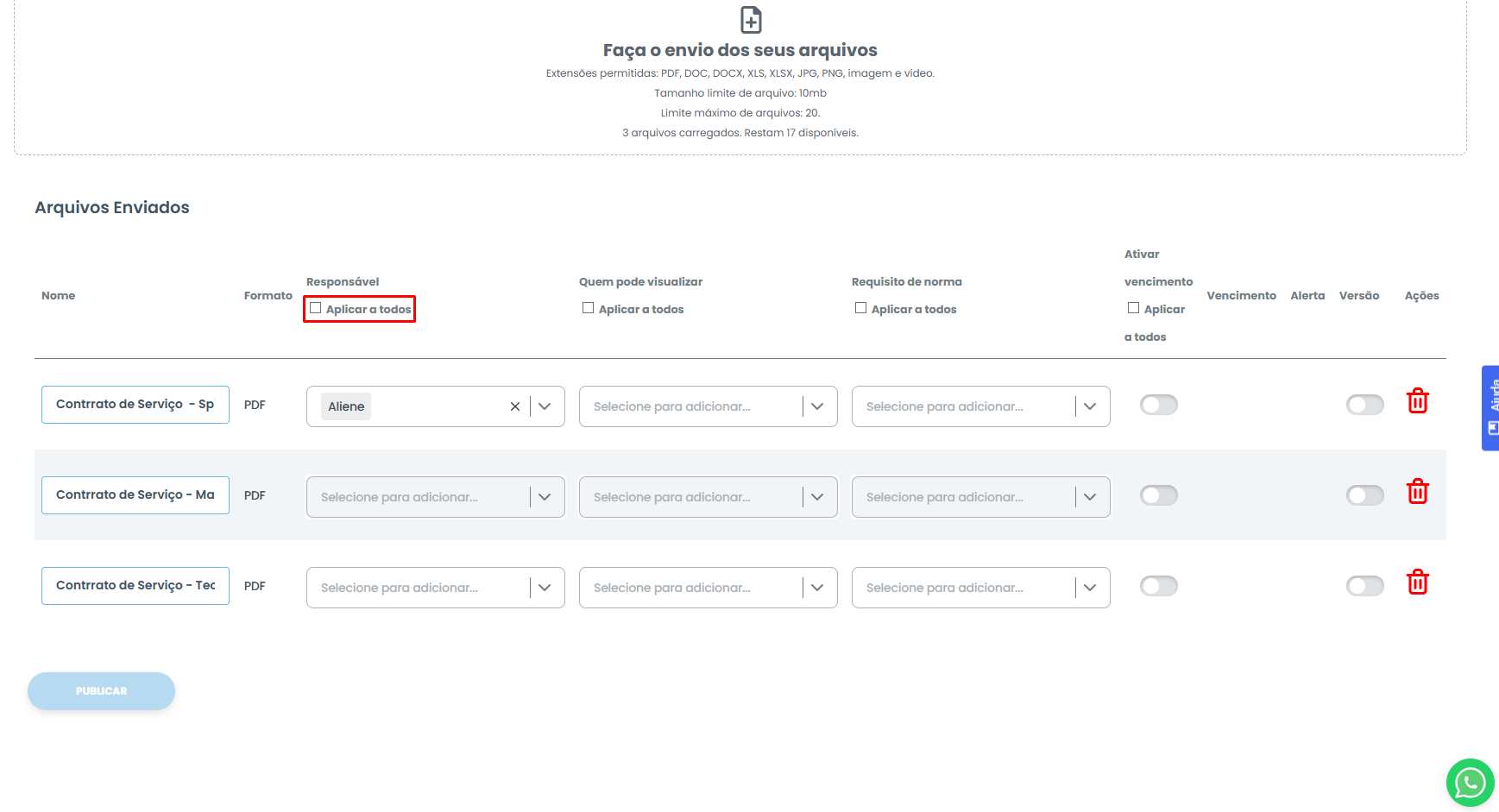Click the file upload icon
Viewport: 1499px width, 812px height.
pos(751,19)
